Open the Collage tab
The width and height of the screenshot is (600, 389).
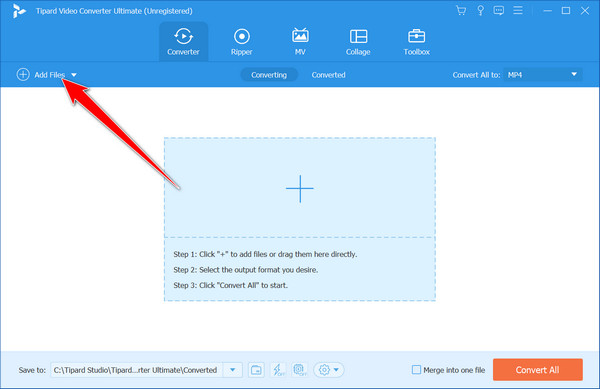pos(358,42)
